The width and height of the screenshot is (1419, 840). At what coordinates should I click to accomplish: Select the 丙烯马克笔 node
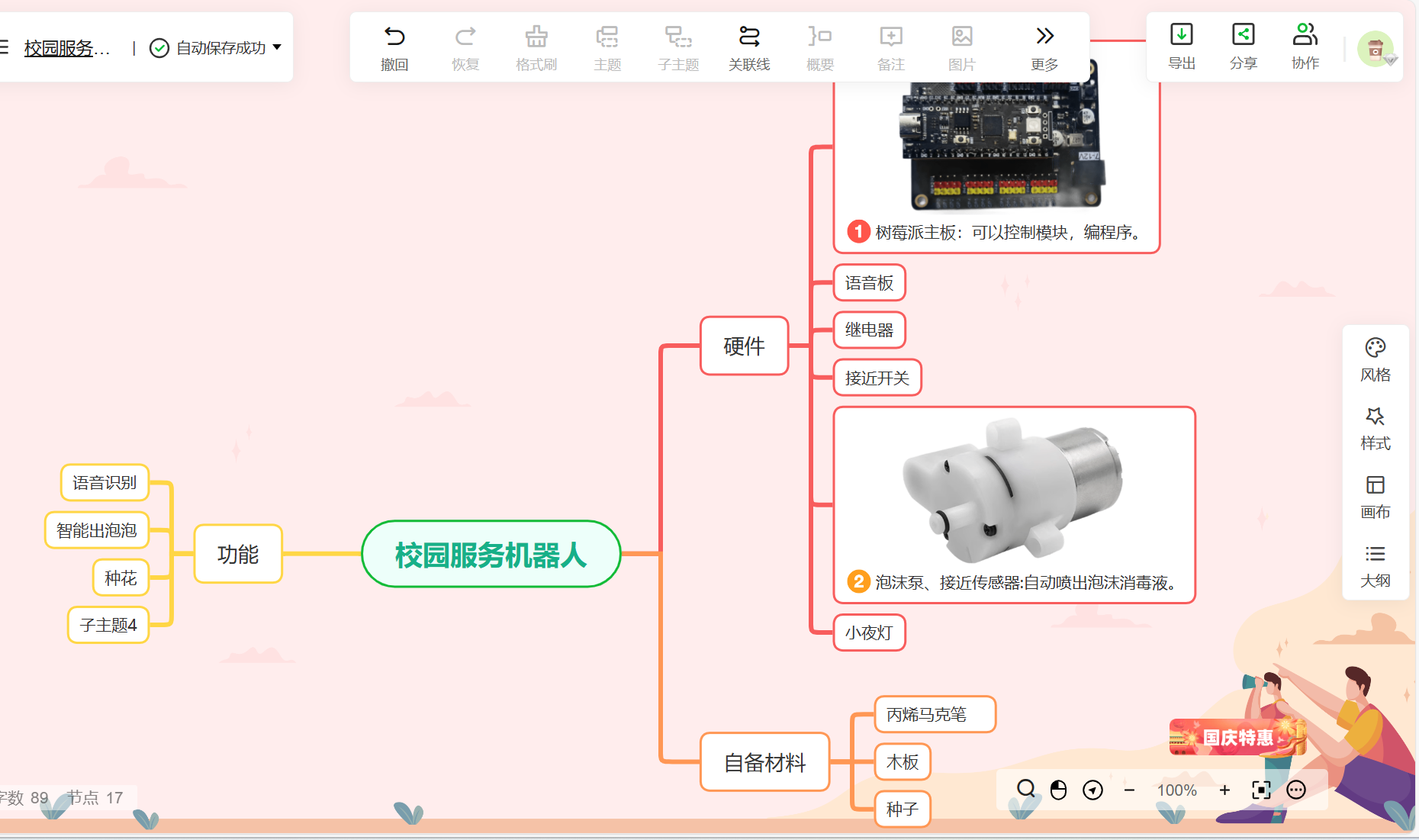(935, 714)
